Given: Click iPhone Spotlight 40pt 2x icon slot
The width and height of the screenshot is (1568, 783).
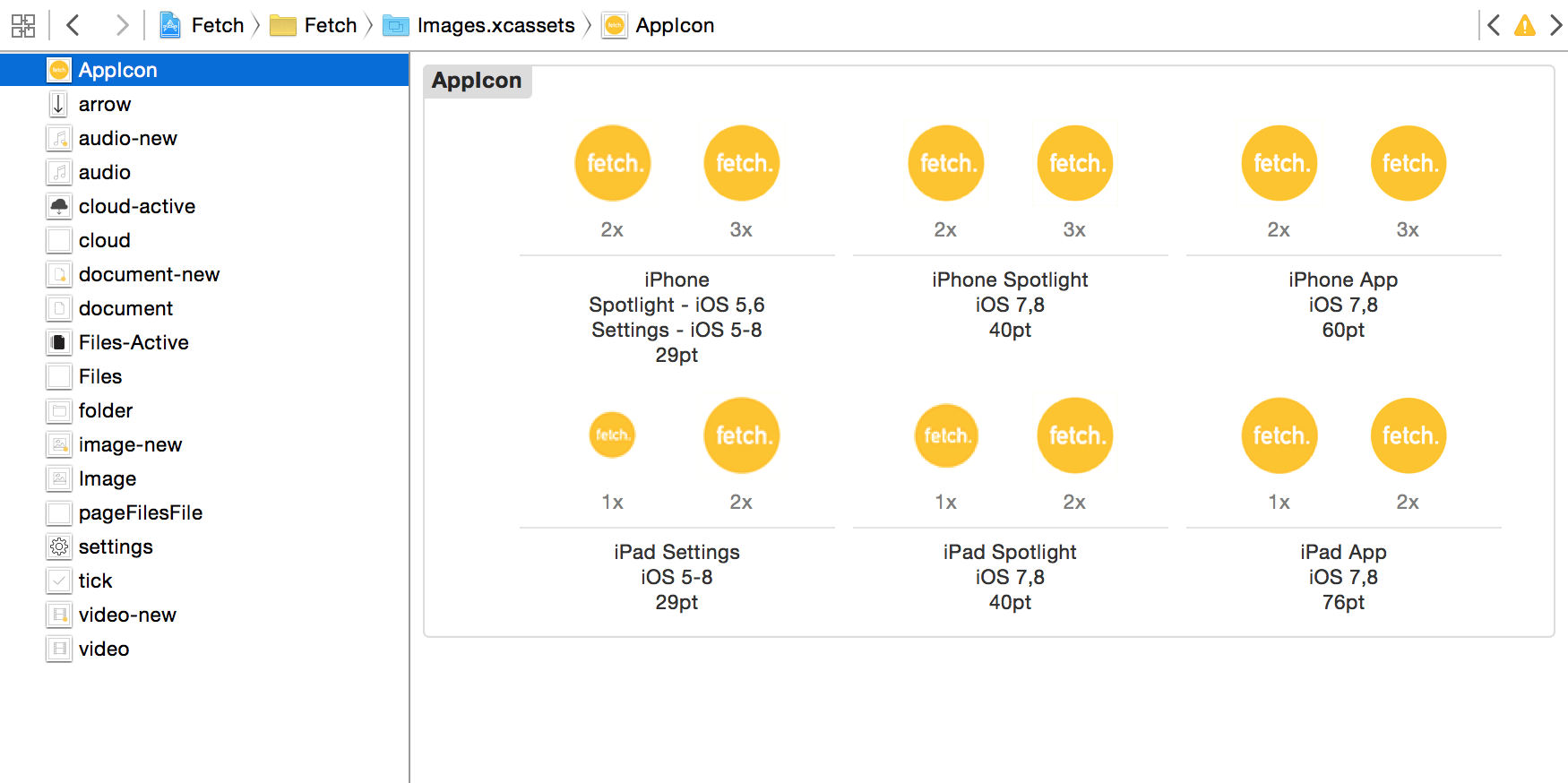Looking at the screenshot, I should (x=946, y=163).
